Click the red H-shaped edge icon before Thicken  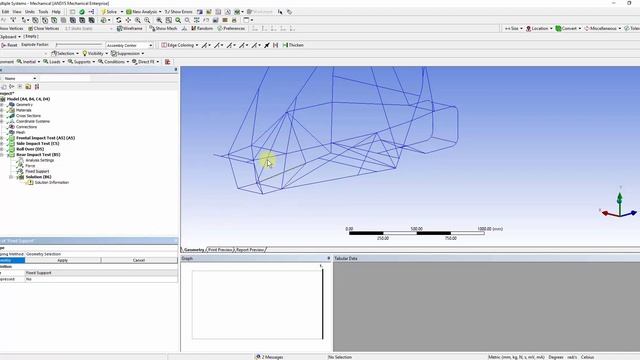(x=276, y=45)
